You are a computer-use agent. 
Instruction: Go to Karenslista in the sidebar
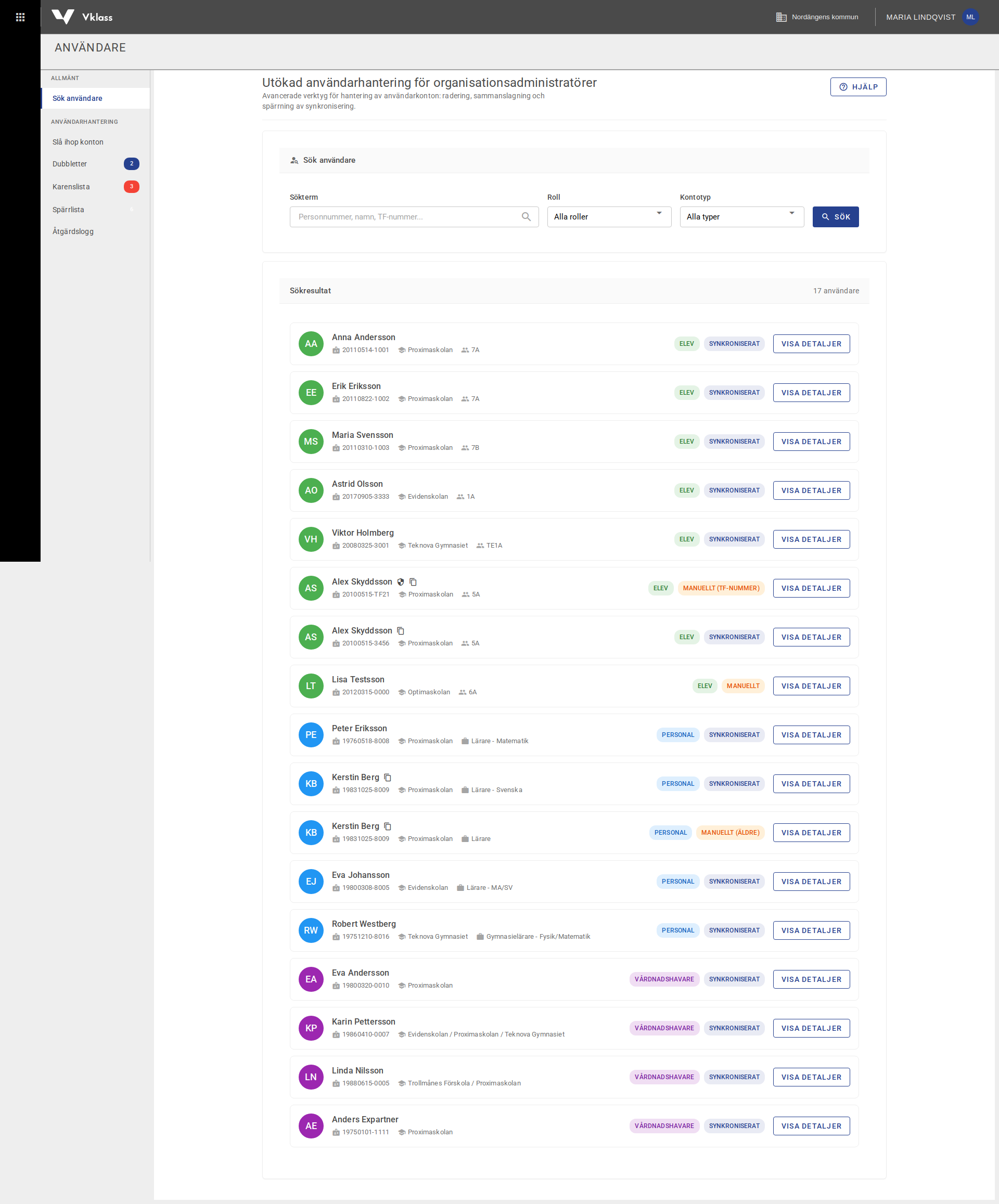point(71,186)
